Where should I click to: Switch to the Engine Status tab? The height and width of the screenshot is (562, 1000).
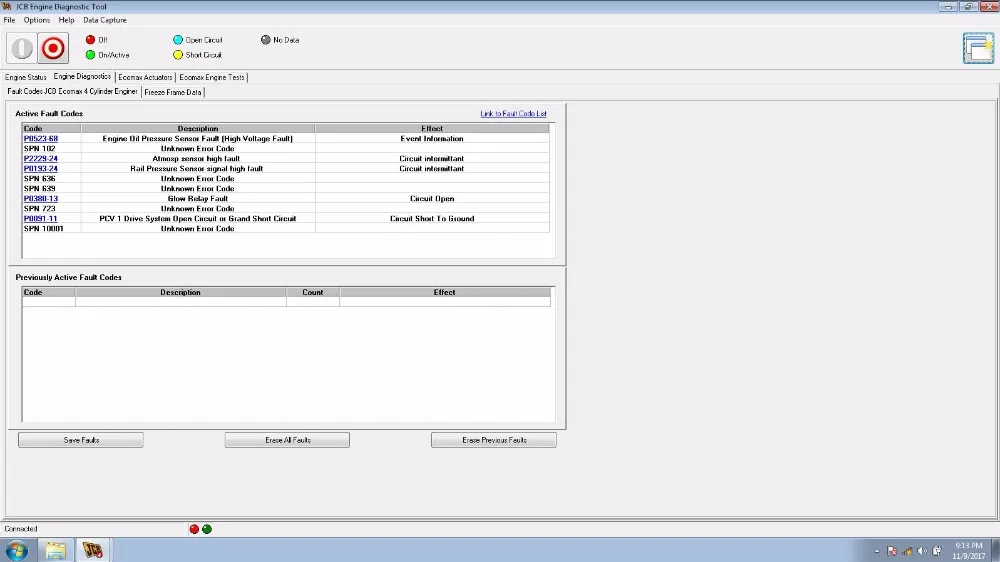26,77
